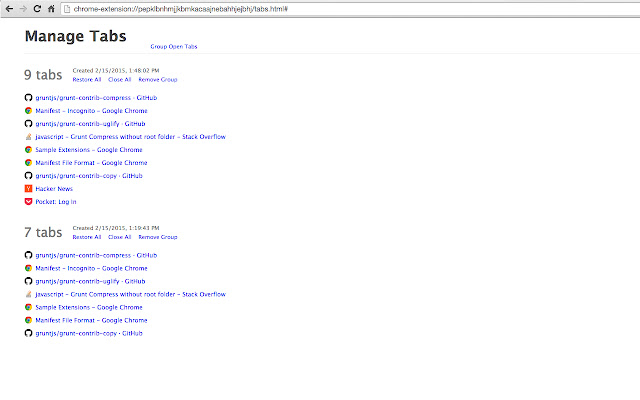640x400 pixels.
Task: Focus the chrome-extension URL address field
Action: (351, 9)
